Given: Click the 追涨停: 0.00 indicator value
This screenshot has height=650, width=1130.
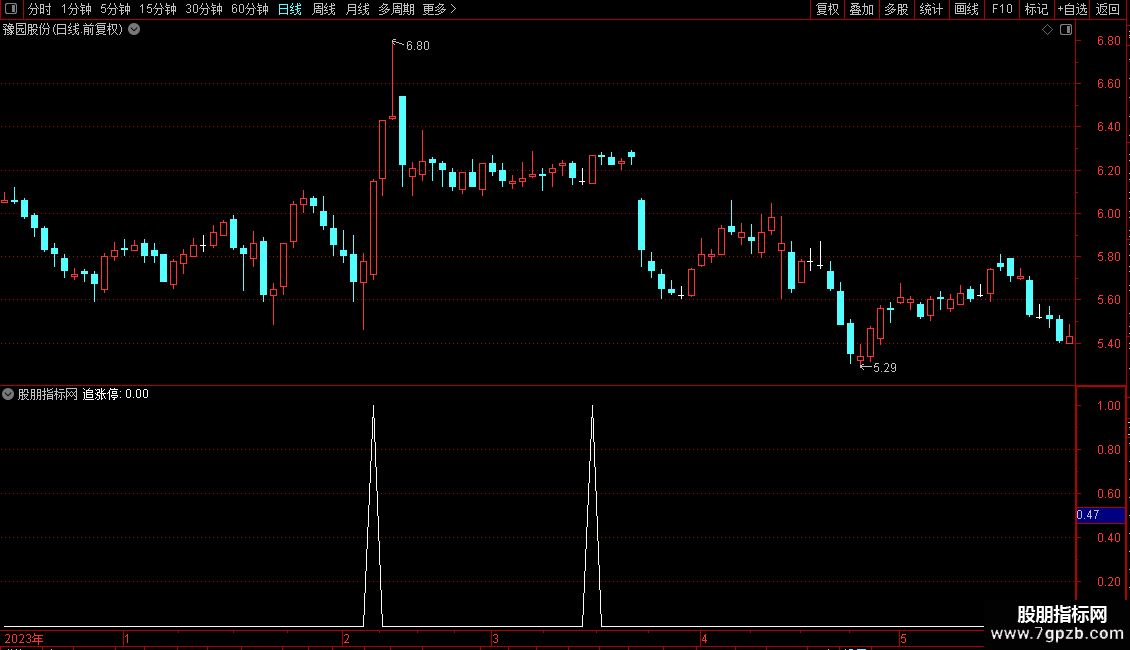Looking at the screenshot, I should [x=115, y=394].
